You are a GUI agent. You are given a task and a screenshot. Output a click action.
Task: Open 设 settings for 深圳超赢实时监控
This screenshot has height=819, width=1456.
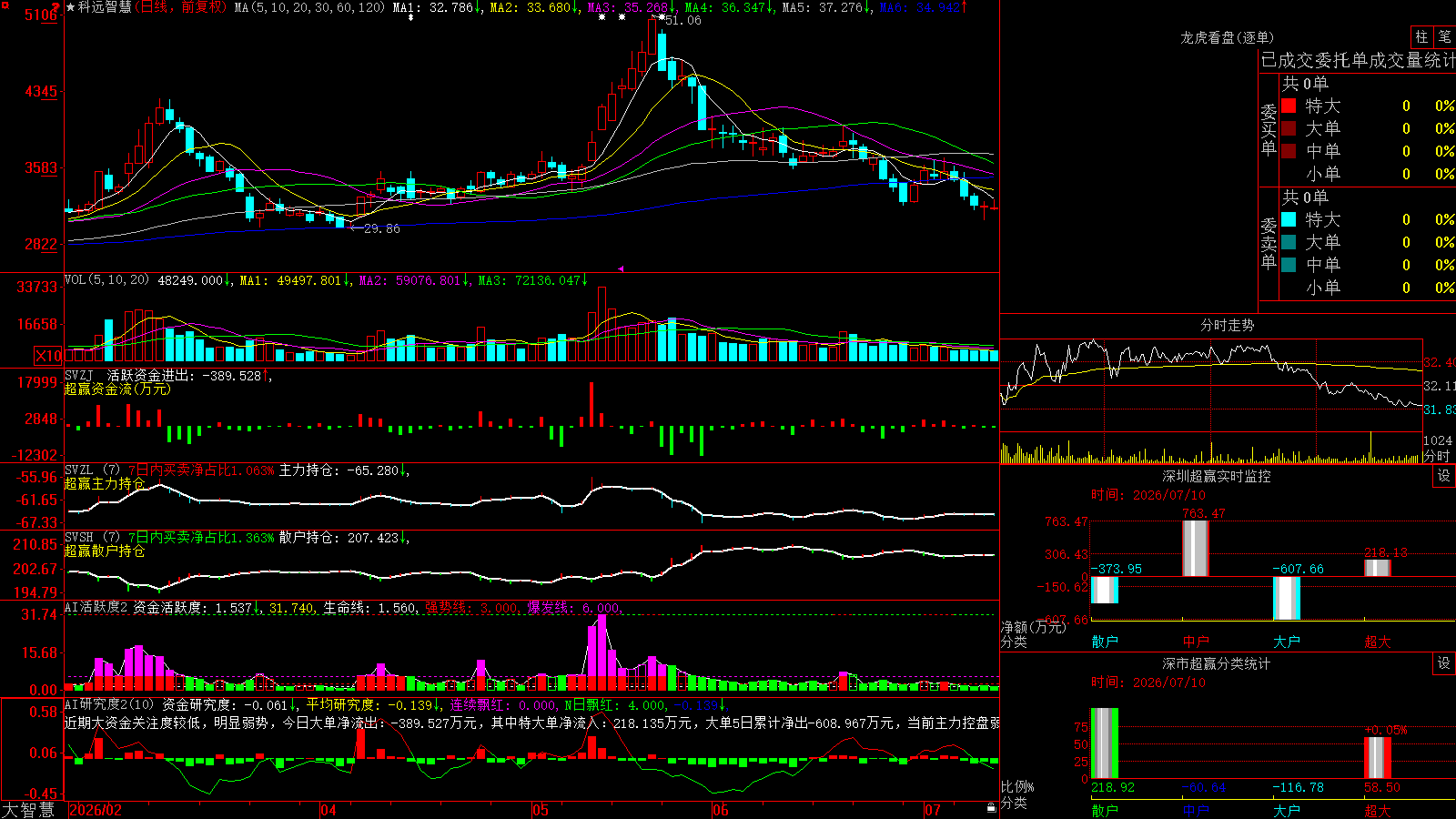[x=1444, y=476]
